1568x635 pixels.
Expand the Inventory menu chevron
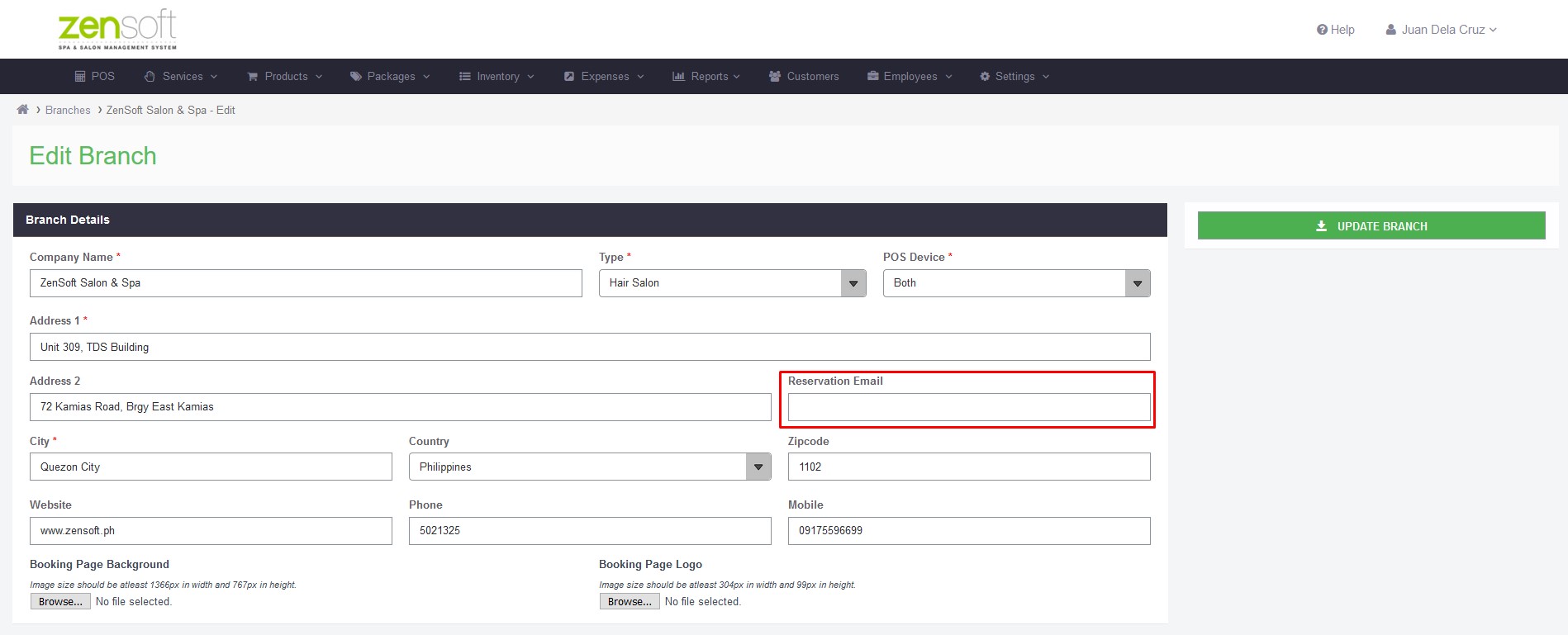[x=530, y=77]
